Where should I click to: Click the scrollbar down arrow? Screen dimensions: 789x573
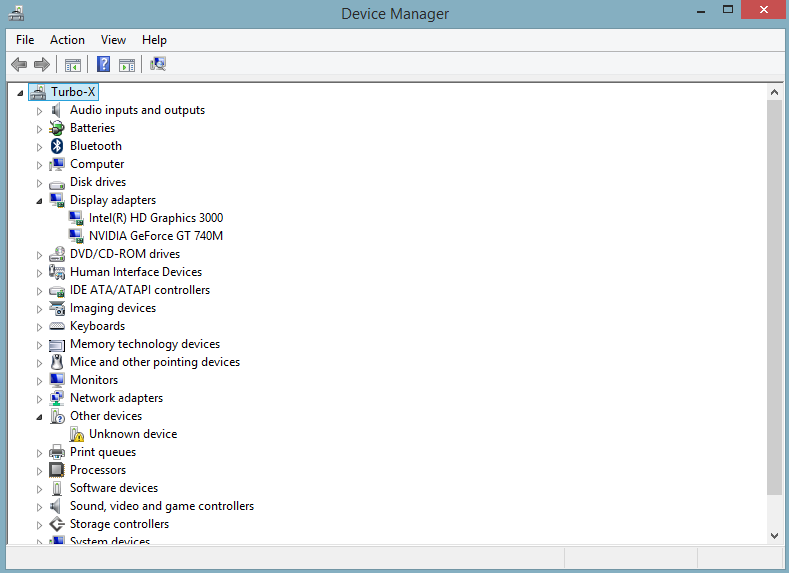click(774, 536)
